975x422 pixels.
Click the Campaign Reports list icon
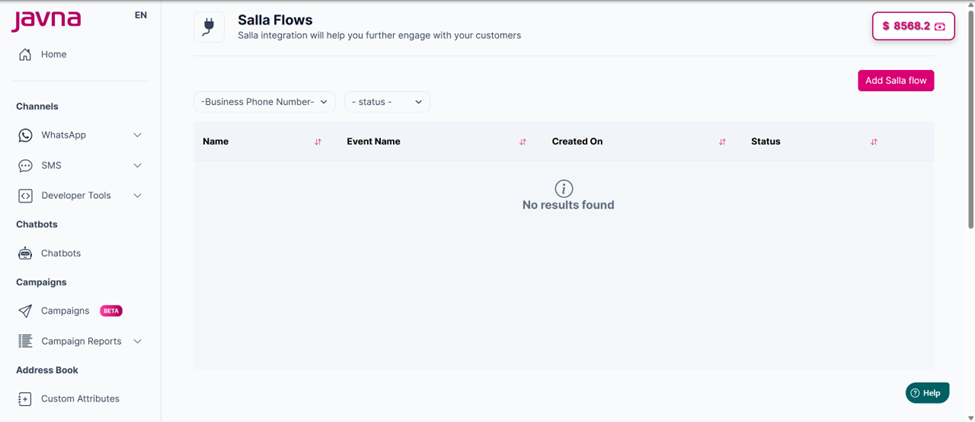(25, 341)
